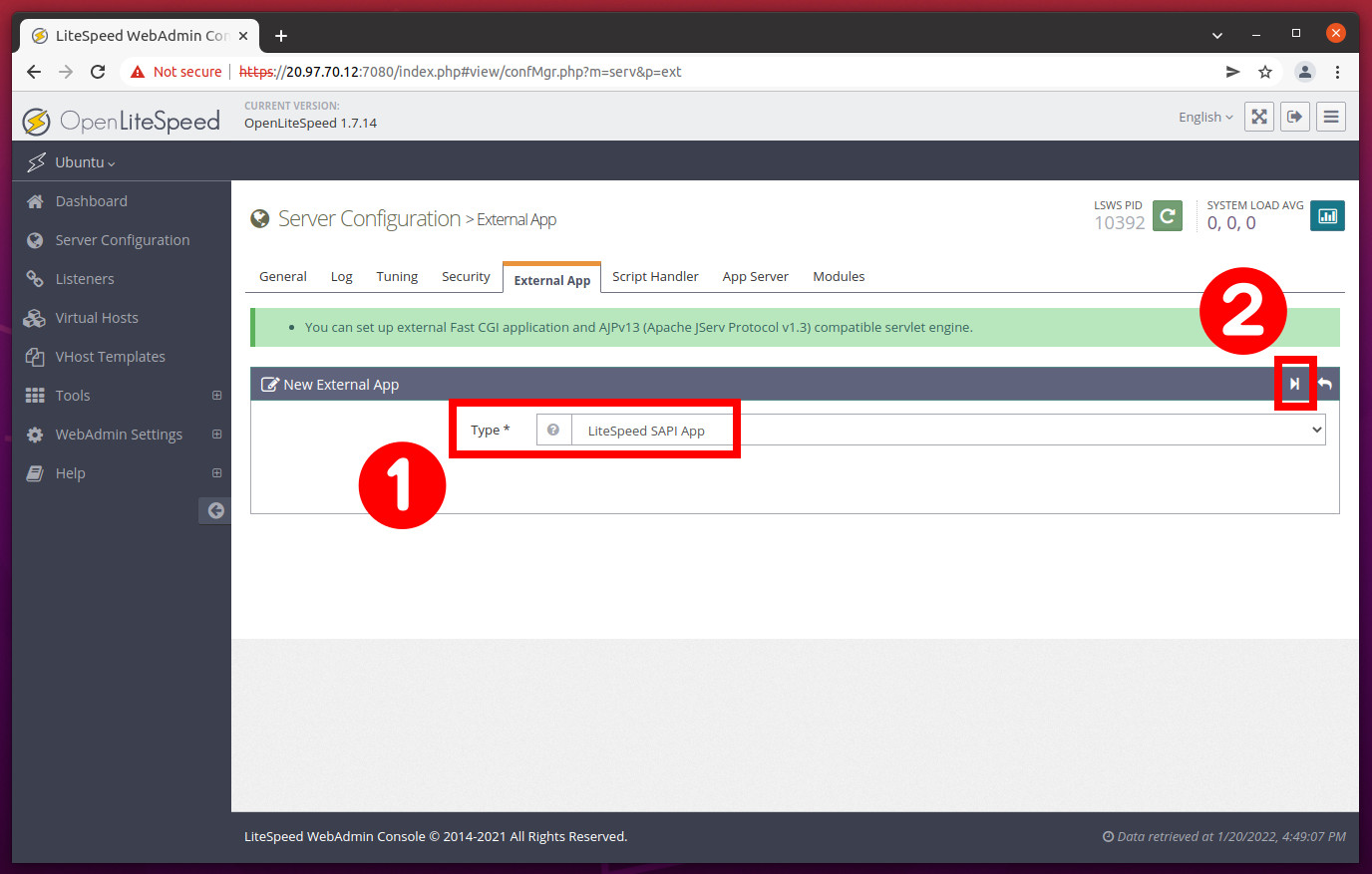Open Server Configuration in the sidebar
Viewport: 1372px width, 874px height.
coord(123,240)
